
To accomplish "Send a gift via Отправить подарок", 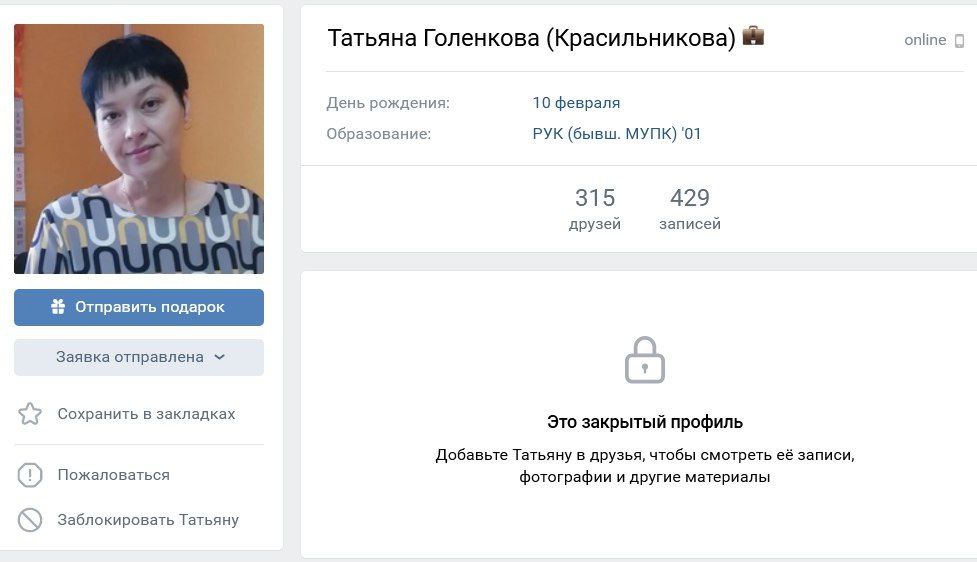I will click(139, 307).
